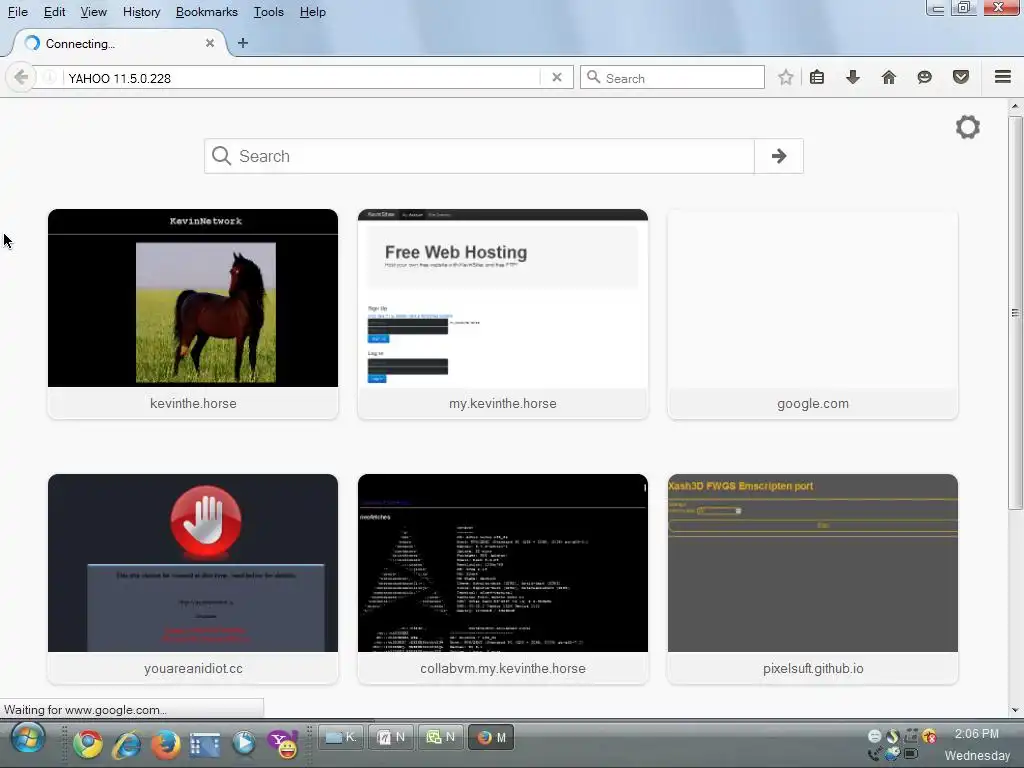Click the my.kevinthe.horse tile label
1024x768 pixels.
click(x=503, y=404)
